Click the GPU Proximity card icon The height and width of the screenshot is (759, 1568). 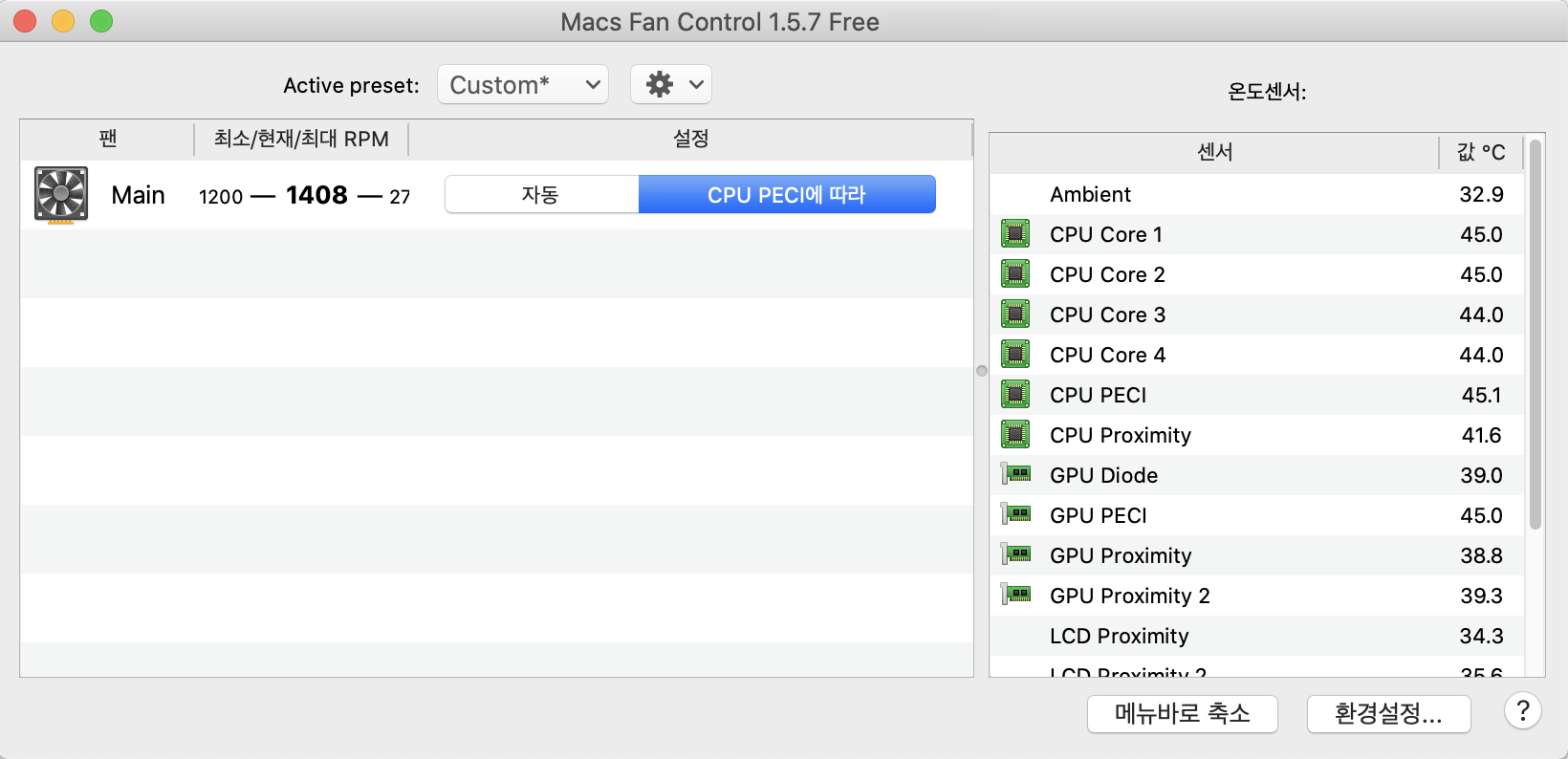tap(1015, 554)
